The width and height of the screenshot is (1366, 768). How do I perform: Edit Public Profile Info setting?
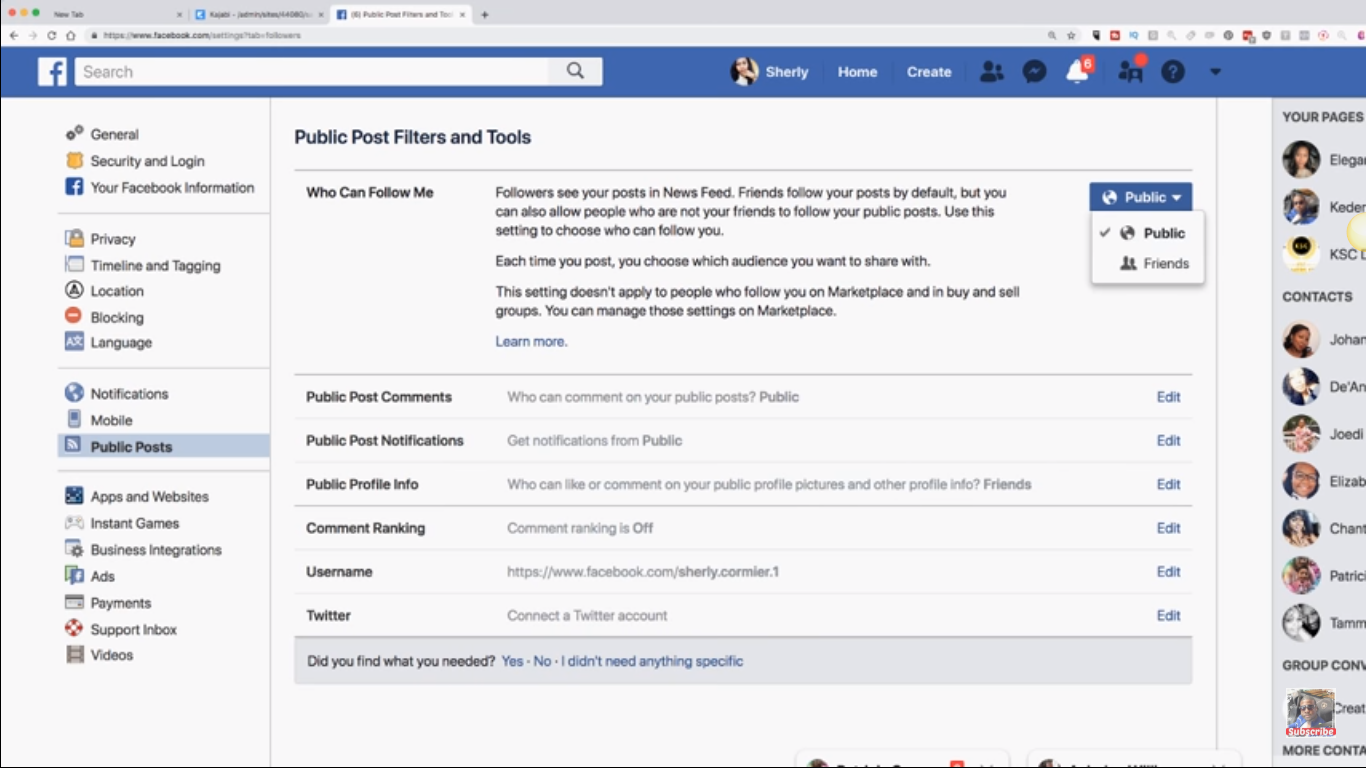[1168, 485]
